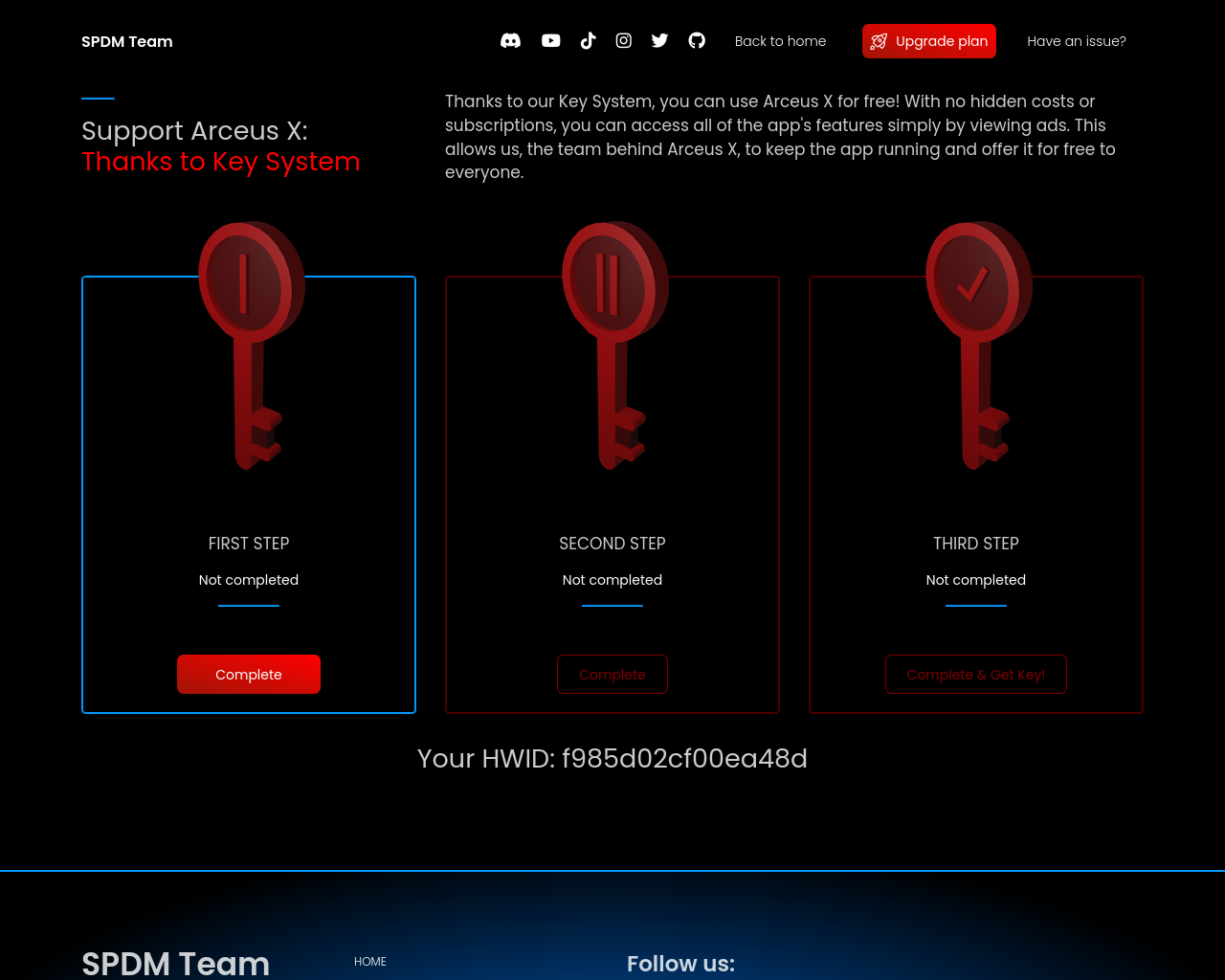This screenshot has width=1225, height=980.
Task: Click the first step key image
Action: (x=251, y=345)
